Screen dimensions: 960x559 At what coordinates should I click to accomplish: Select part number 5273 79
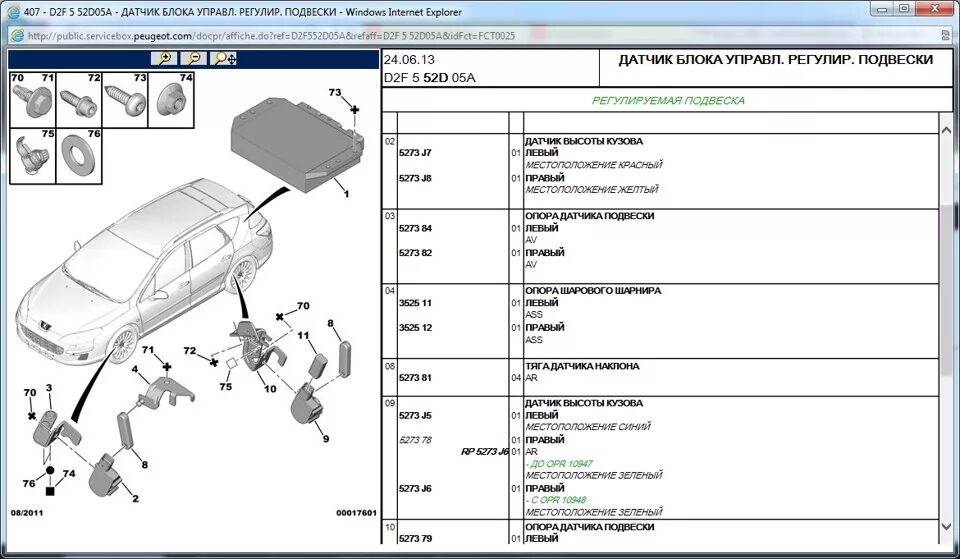[415, 539]
